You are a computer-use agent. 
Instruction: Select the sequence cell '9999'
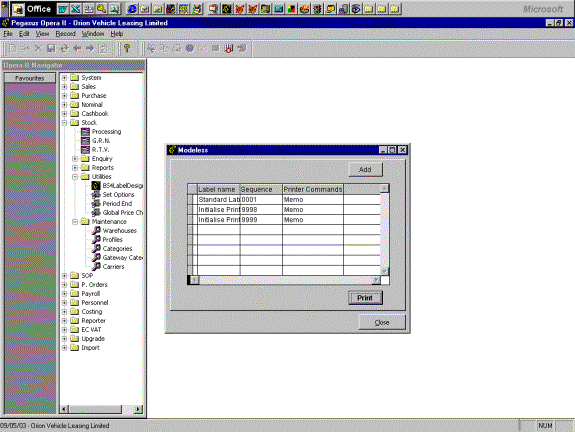pos(261,220)
